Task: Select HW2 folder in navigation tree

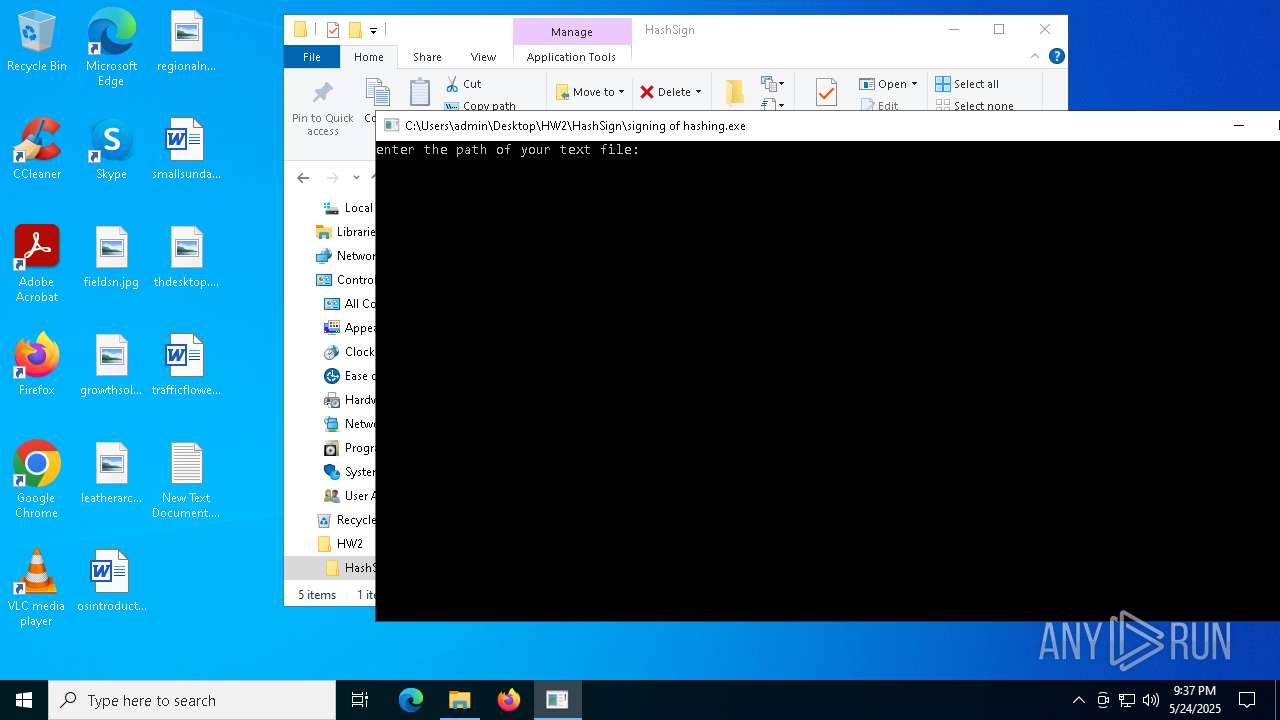Action: click(x=340, y=544)
